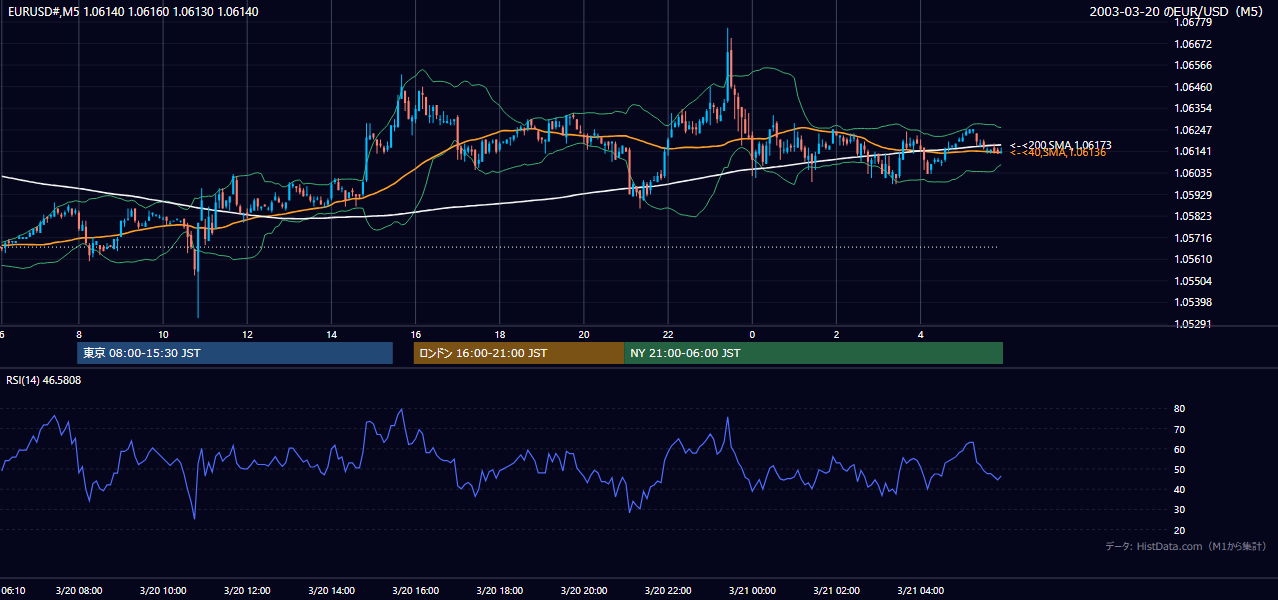Viewport: 1278px width, 600px height.
Task: Select hour label 10 under price chart
Action: click(163, 335)
